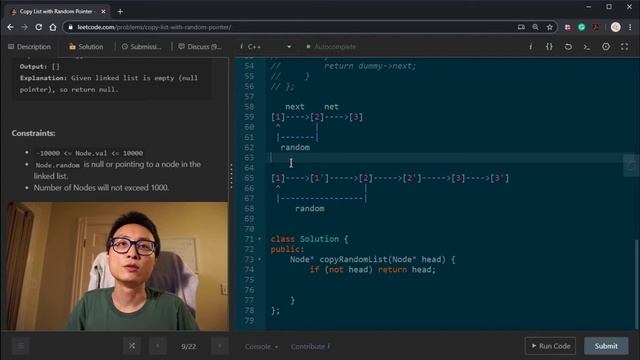Image resolution: width=640 pixels, height=360 pixels.
Task: Open the Grammarly extension icon
Action: tap(582, 27)
